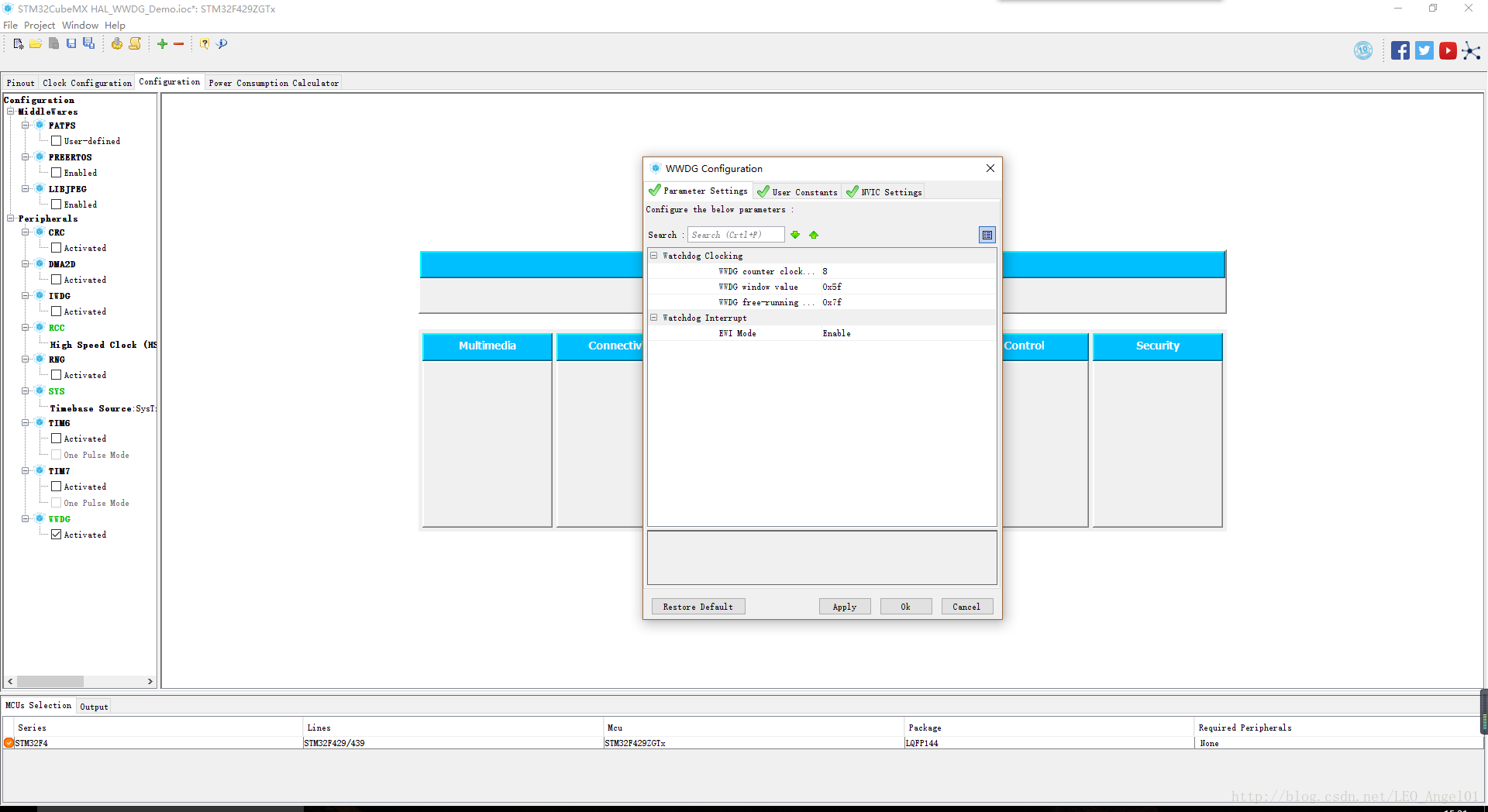
Task: Click the Restore Default button
Action: 698,607
